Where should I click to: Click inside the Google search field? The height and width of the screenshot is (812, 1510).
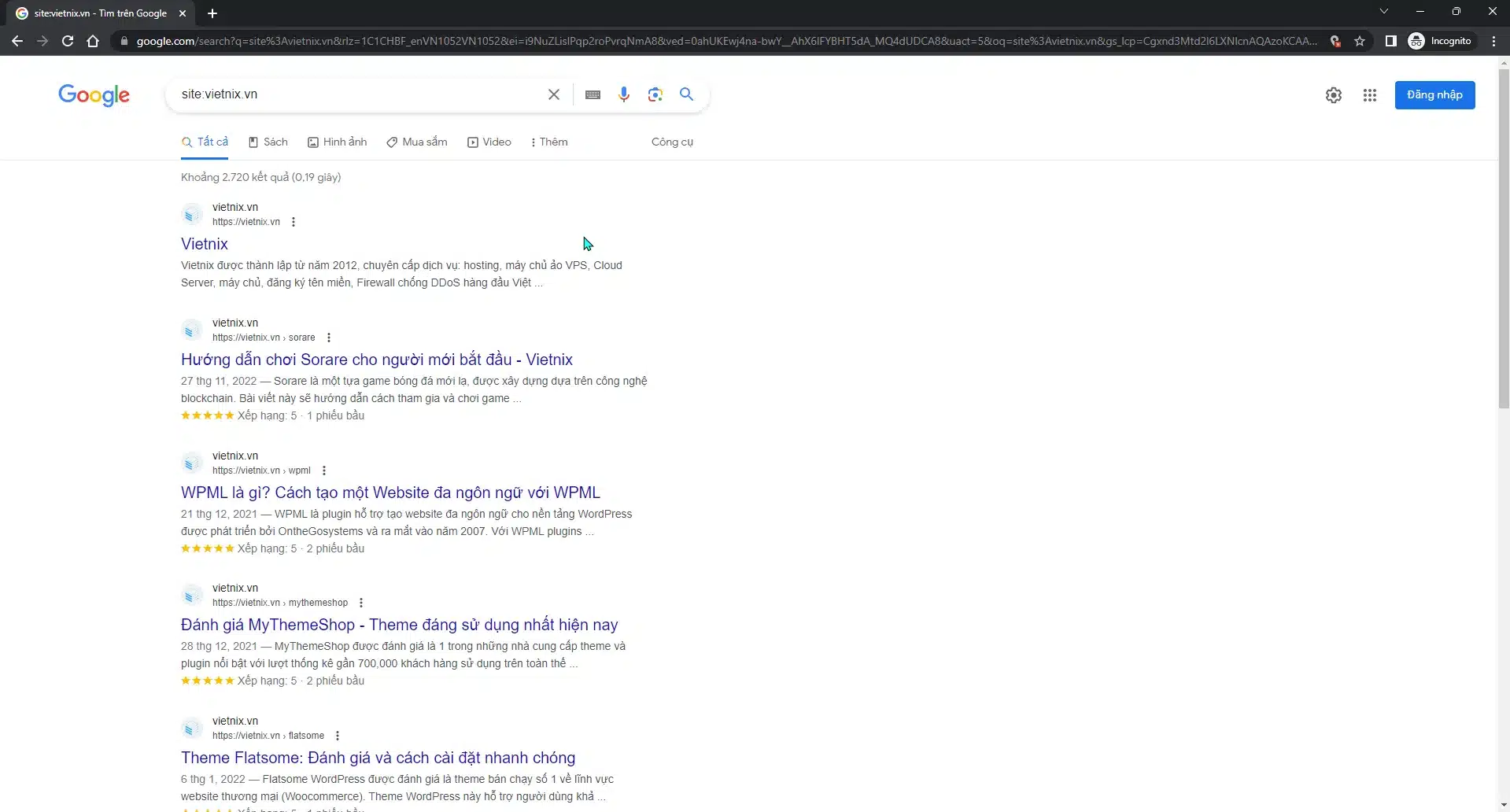click(x=354, y=94)
